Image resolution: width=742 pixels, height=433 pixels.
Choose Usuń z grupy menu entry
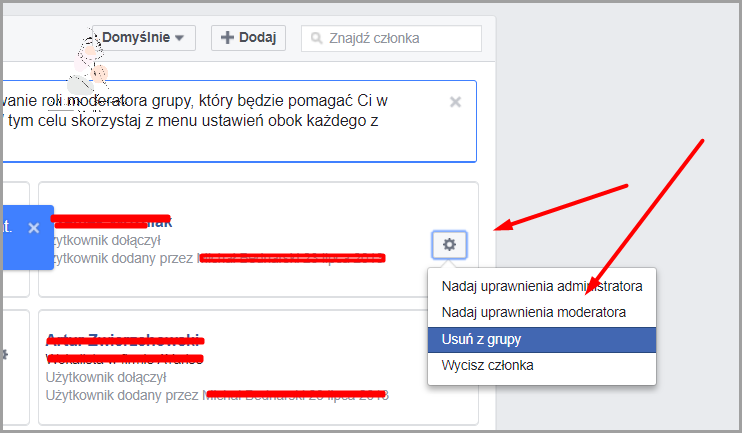(x=542, y=339)
